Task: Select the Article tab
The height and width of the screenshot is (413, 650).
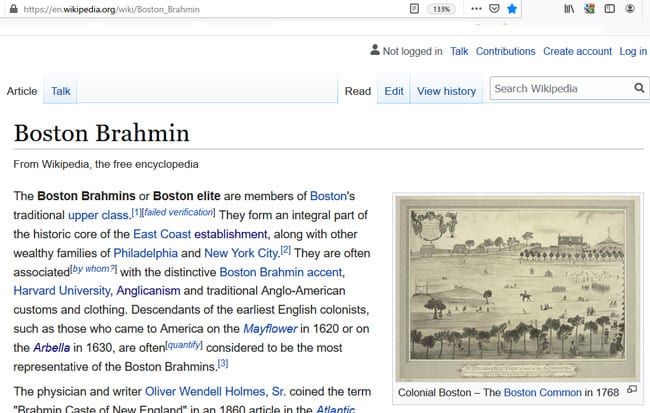Action: click(x=22, y=91)
